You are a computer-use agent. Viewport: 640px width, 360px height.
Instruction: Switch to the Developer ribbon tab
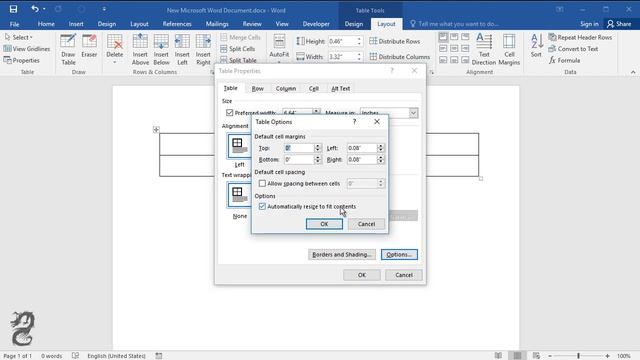click(316, 24)
